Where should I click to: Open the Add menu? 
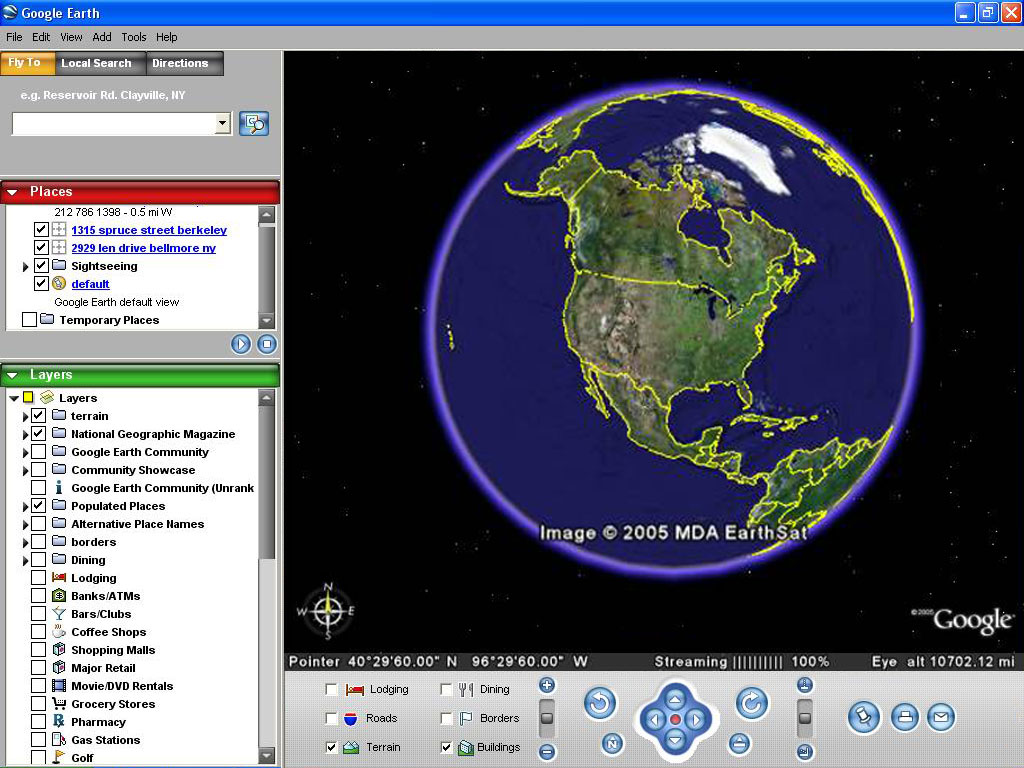[102, 37]
